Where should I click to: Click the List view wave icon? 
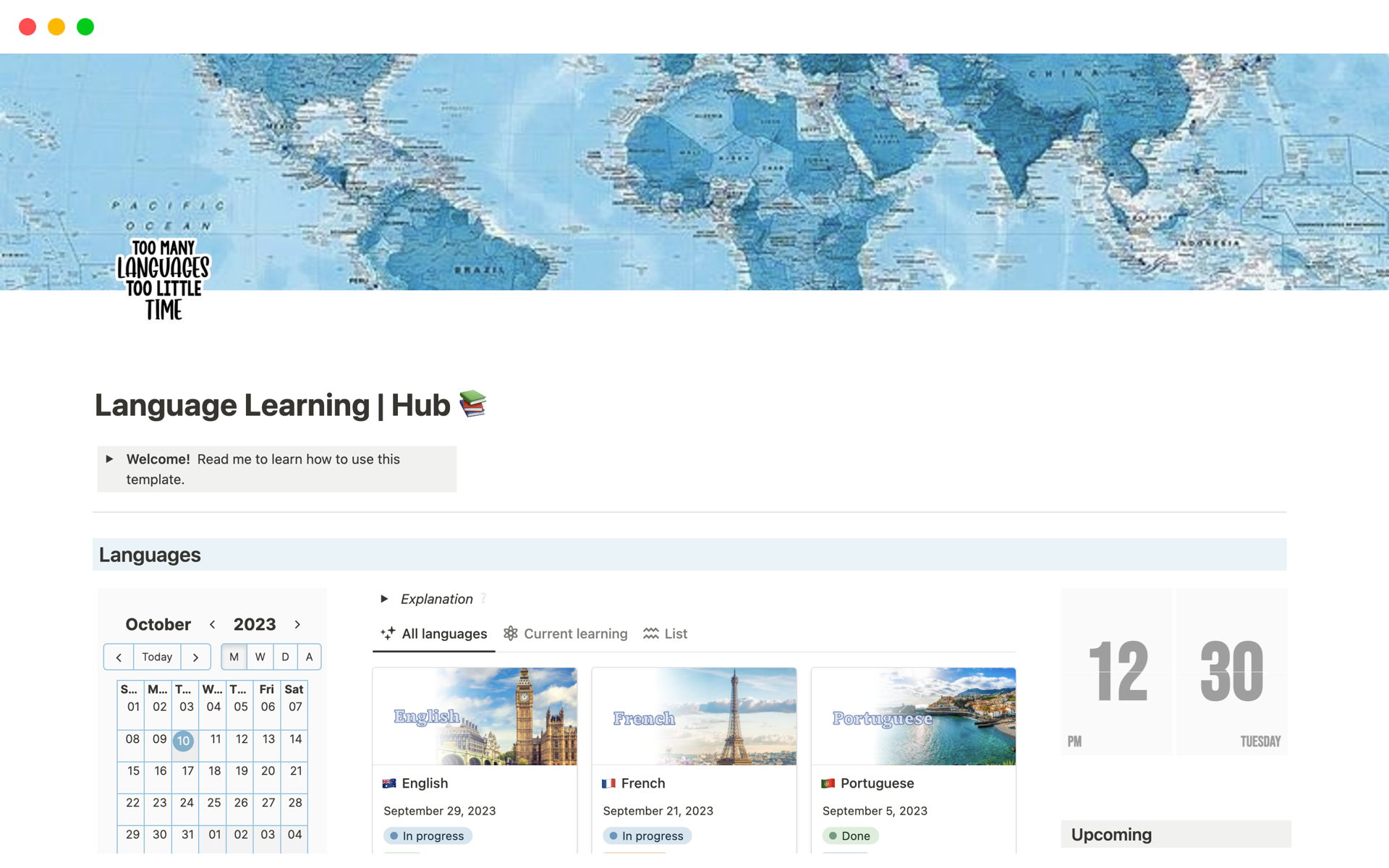click(x=650, y=633)
